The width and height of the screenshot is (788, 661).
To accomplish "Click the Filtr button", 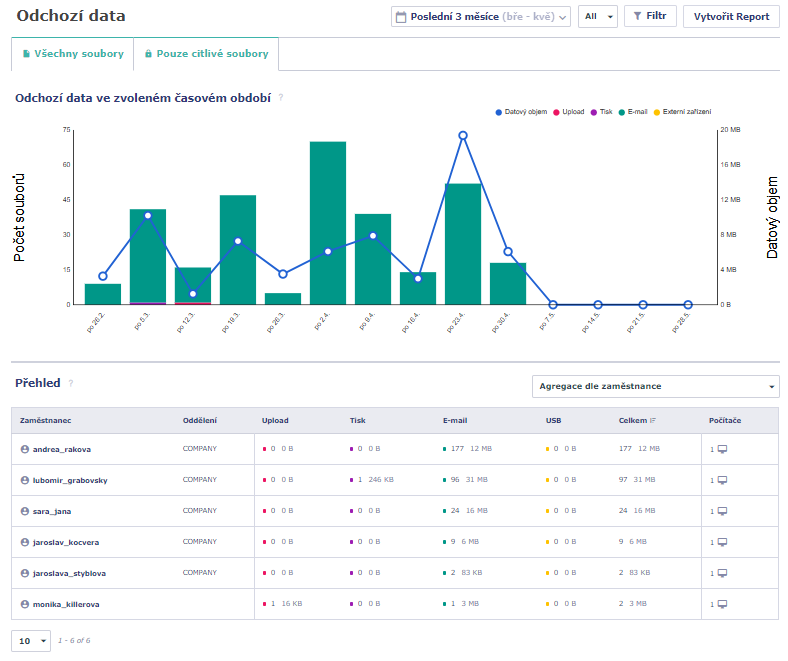I will click(650, 16).
